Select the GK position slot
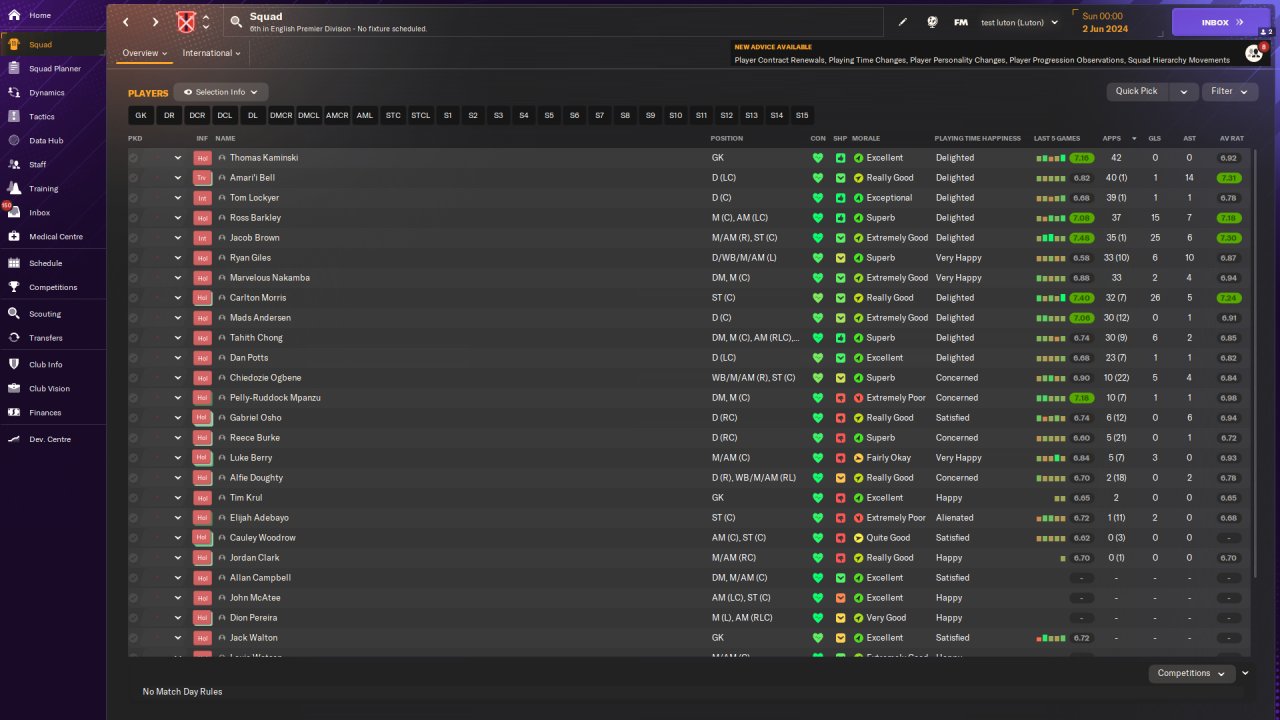Image resolution: width=1280 pixels, height=720 pixels. point(141,116)
